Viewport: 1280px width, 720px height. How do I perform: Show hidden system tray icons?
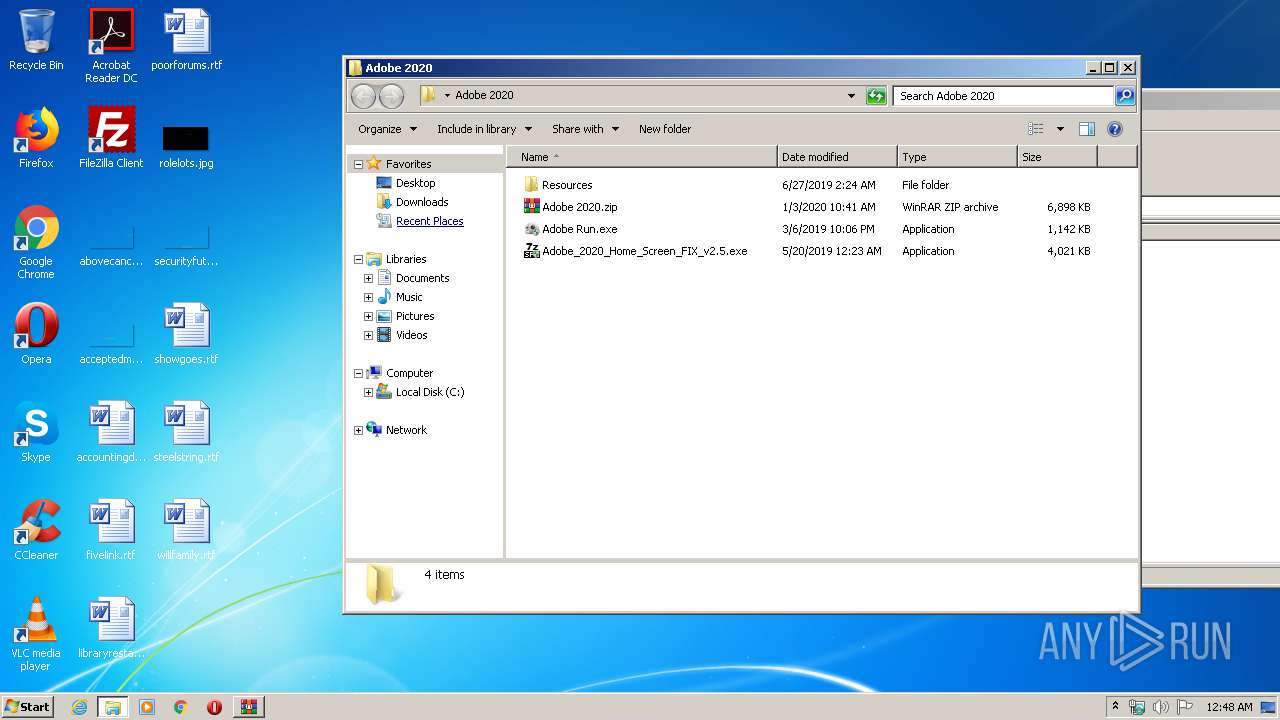click(1115, 706)
